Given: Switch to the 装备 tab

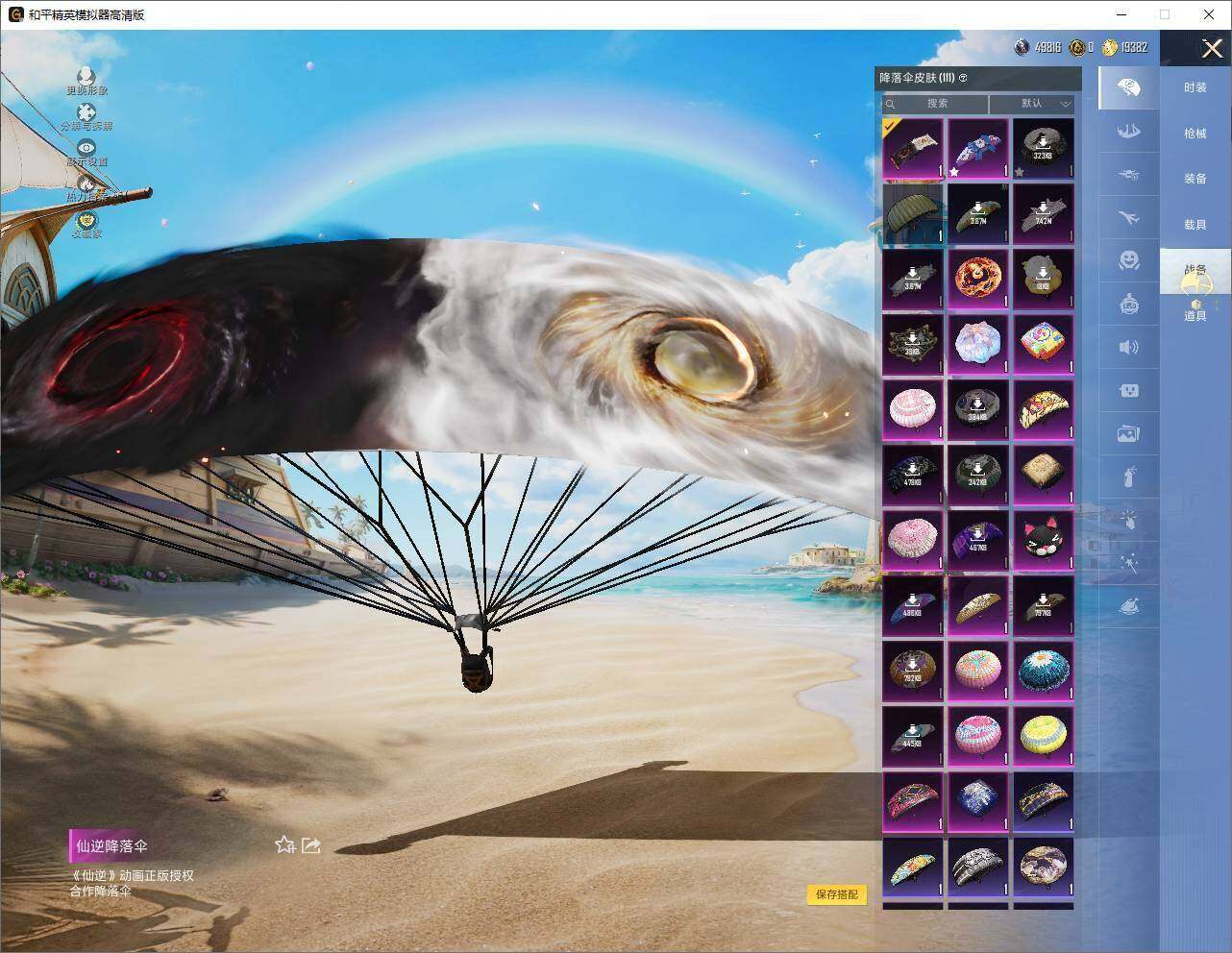Looking at the screenshot, I should click(x=1195, y=179).
